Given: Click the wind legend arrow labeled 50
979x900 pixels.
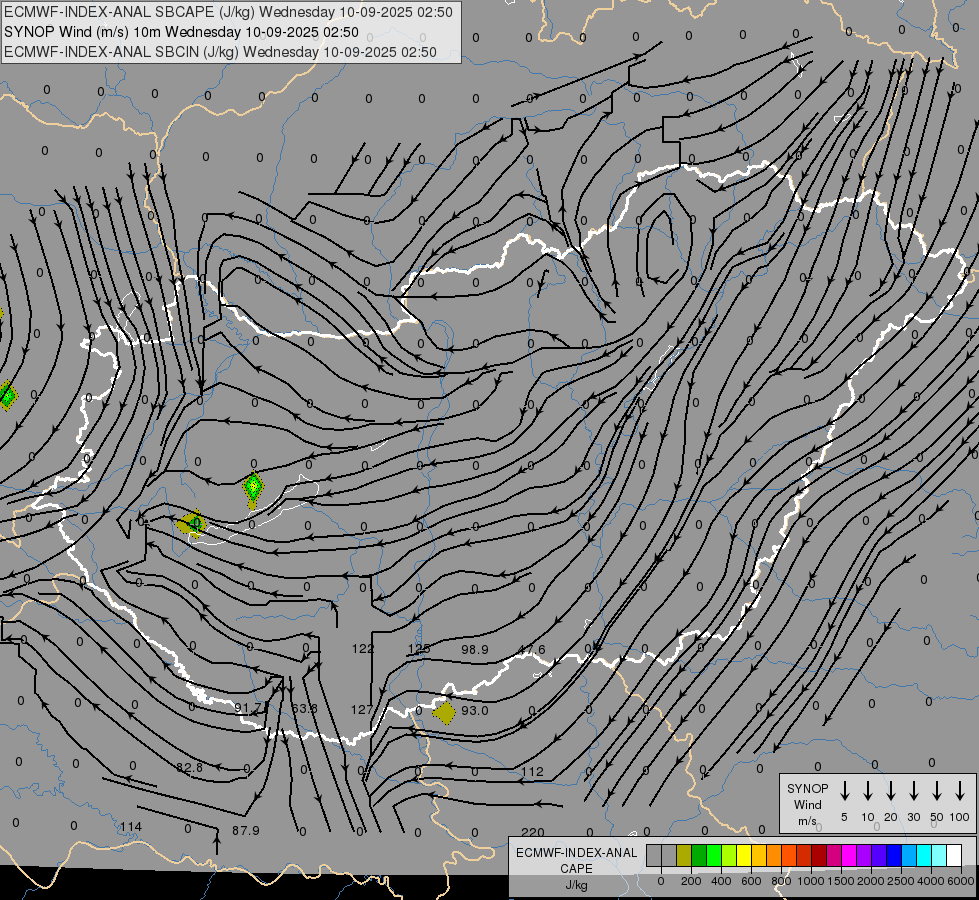Looking at the screenshot, I should (x=937, y=790).
